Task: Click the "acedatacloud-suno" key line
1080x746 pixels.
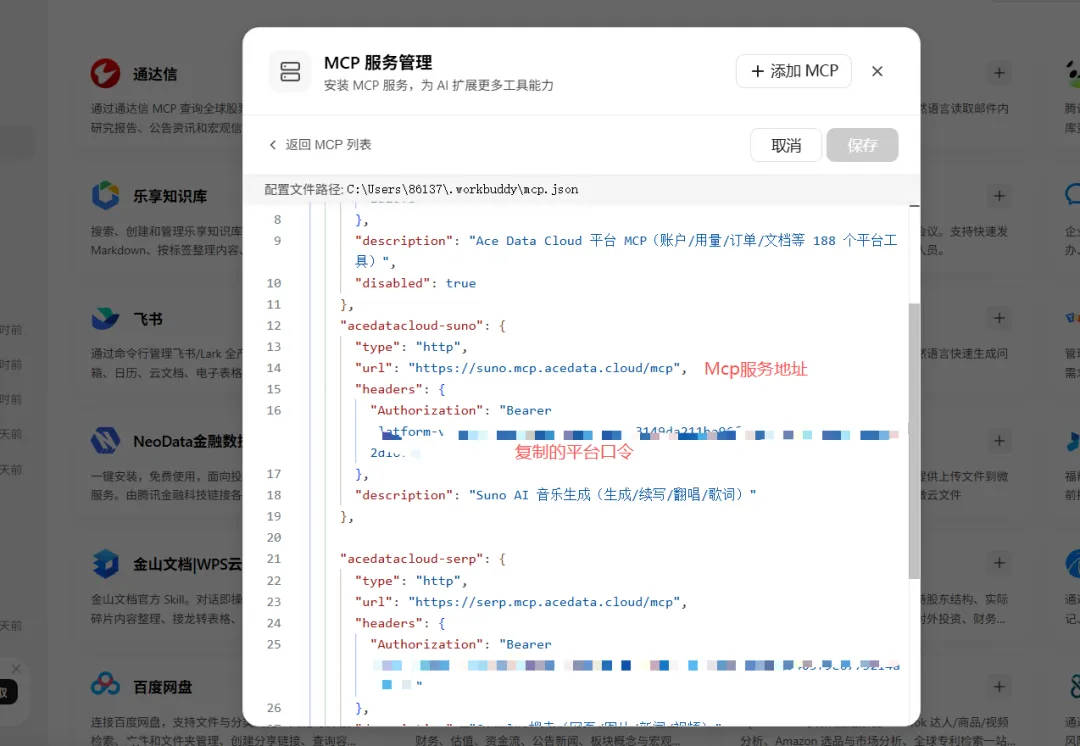Action: point(423,326)
